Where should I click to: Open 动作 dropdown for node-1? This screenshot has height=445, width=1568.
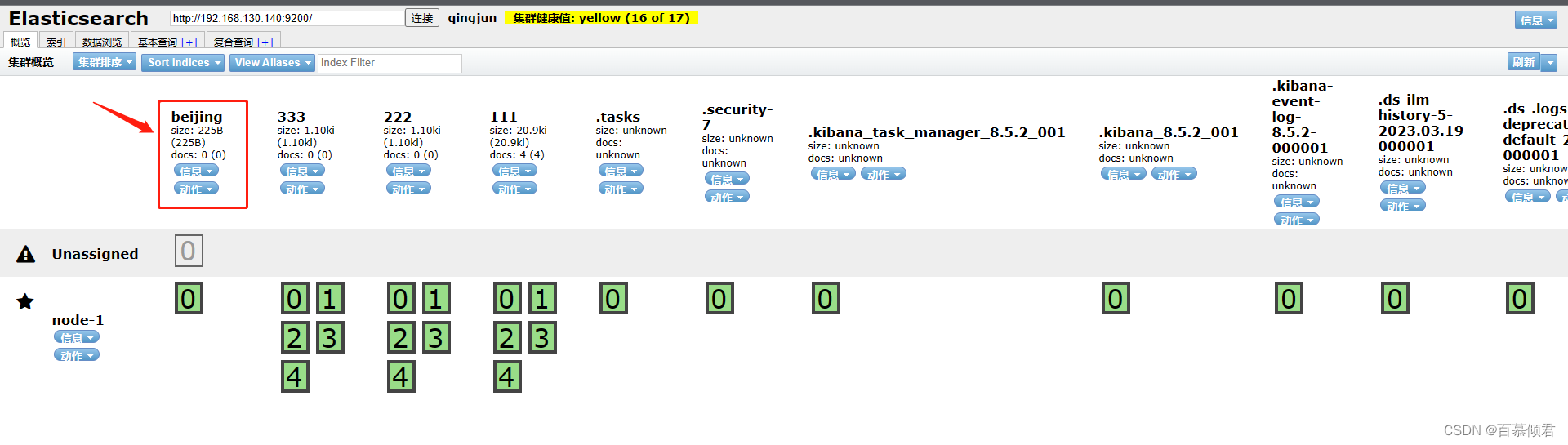(77, 355)
